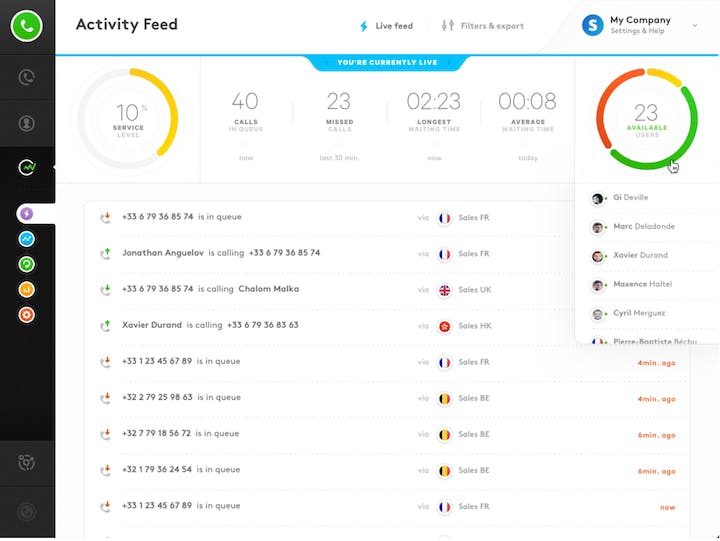The height and width of the screenshot is (541, 720).
Task: Click the green phone dialer icon
Action: [27, 26]
